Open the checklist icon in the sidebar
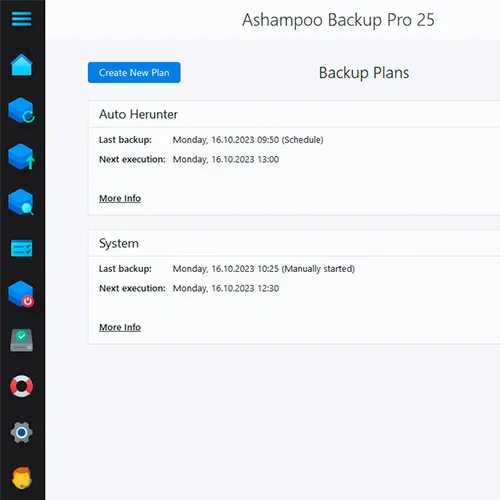Image resolution: width=500 pixels, height=500 pixels. coord(22,248)
